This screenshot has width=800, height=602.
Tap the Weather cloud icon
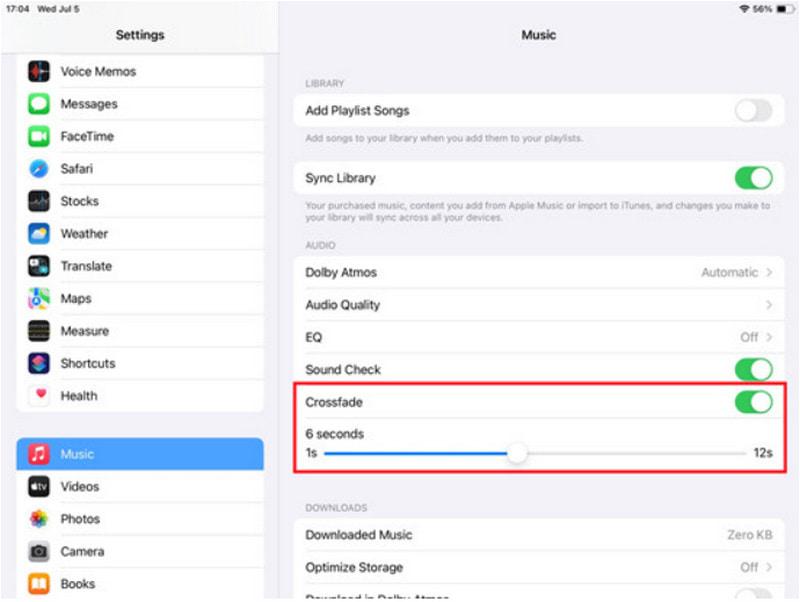click(x=39, y=234)
